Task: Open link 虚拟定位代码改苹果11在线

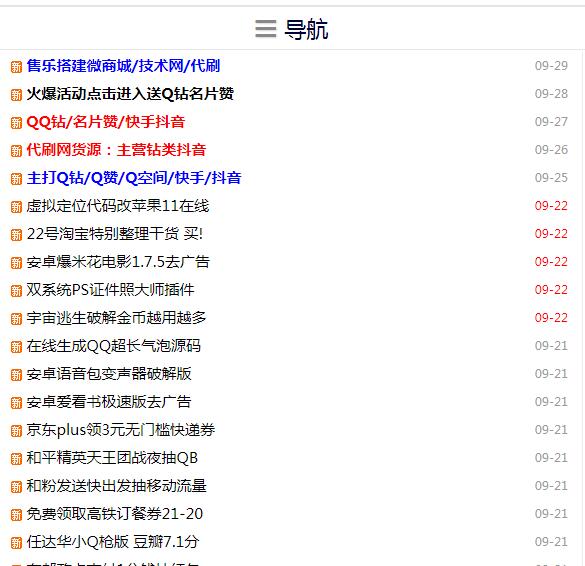Action: pos(118,206)
